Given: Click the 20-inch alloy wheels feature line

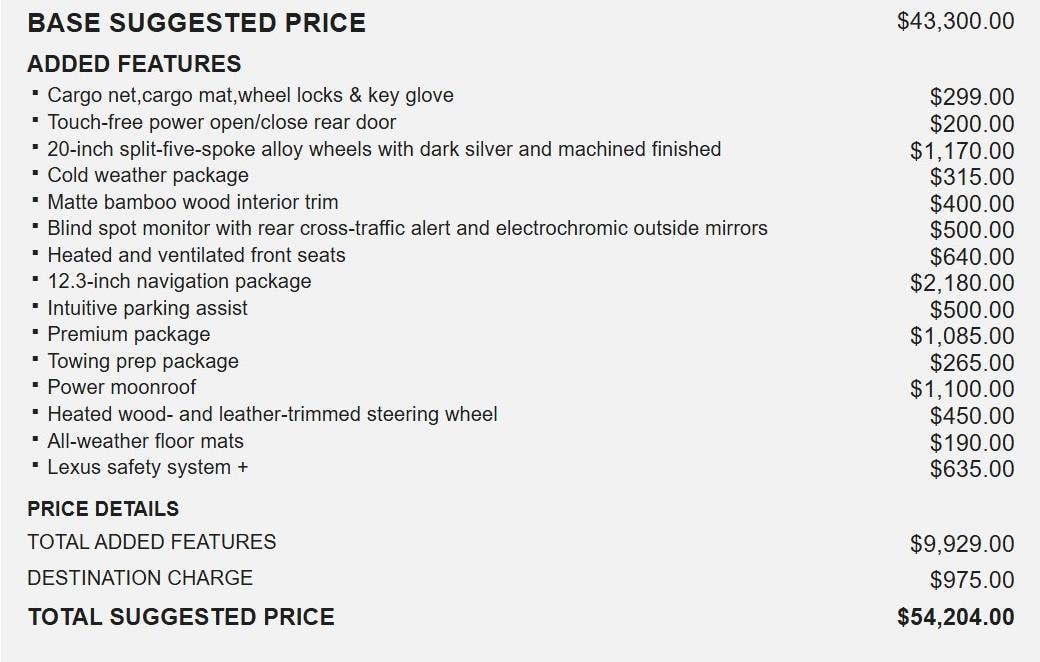Looking at the screenshot, I should point(384,149).
